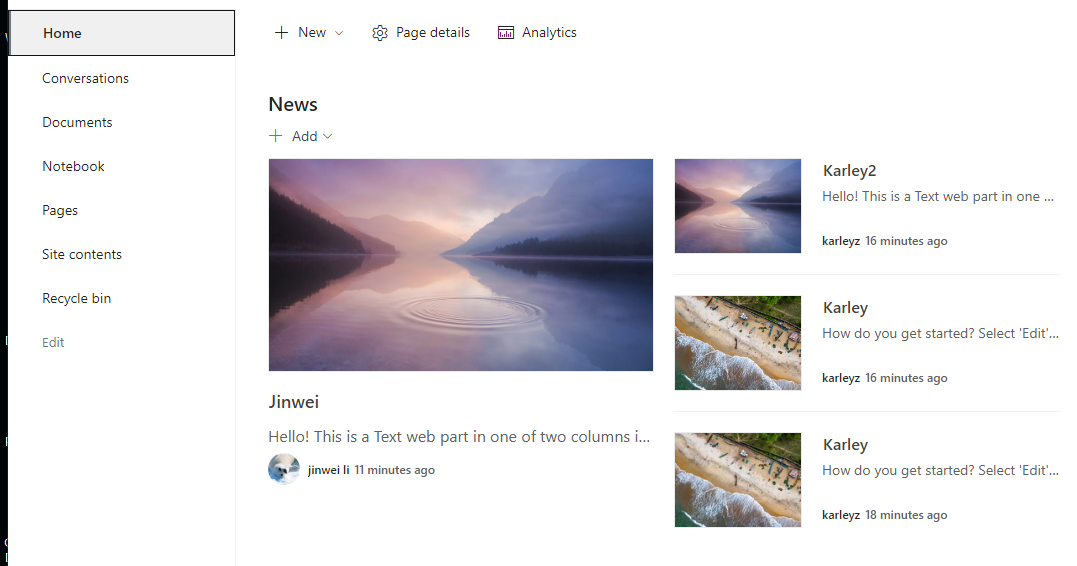
Task: Open Page details via gear icon
Action: [380, 33]
